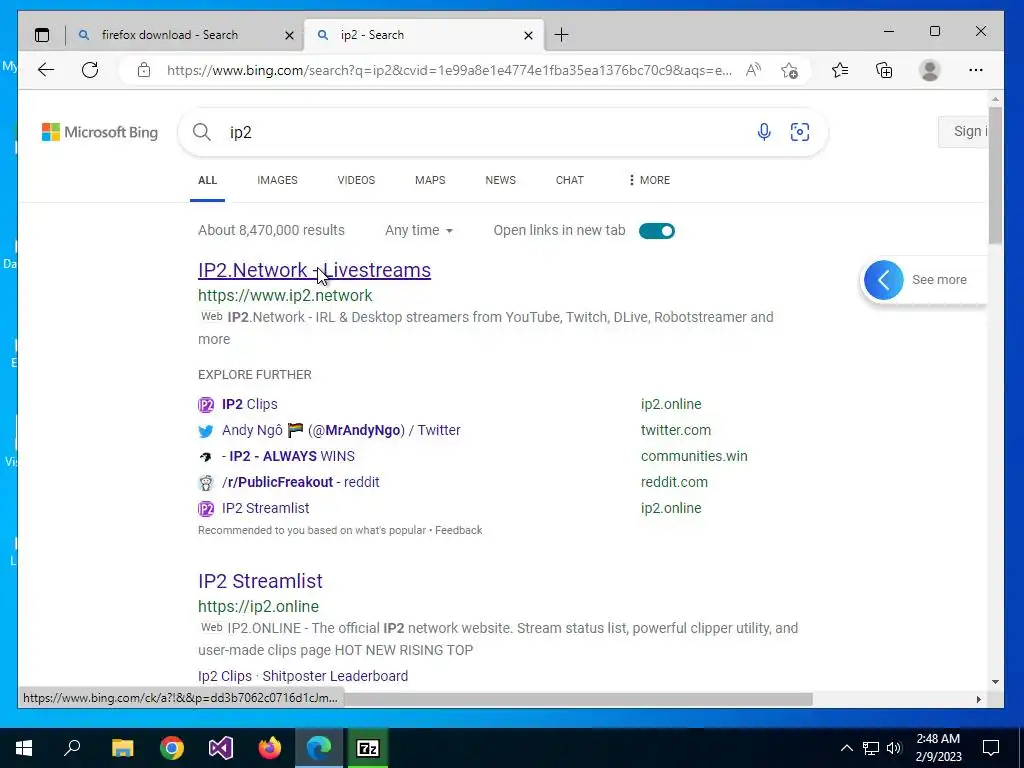Image resolution: width=1024 pixels, height=768 pixels.
Task: Go to Microsoft Bing home logo
Action: (x=100, y=132)
